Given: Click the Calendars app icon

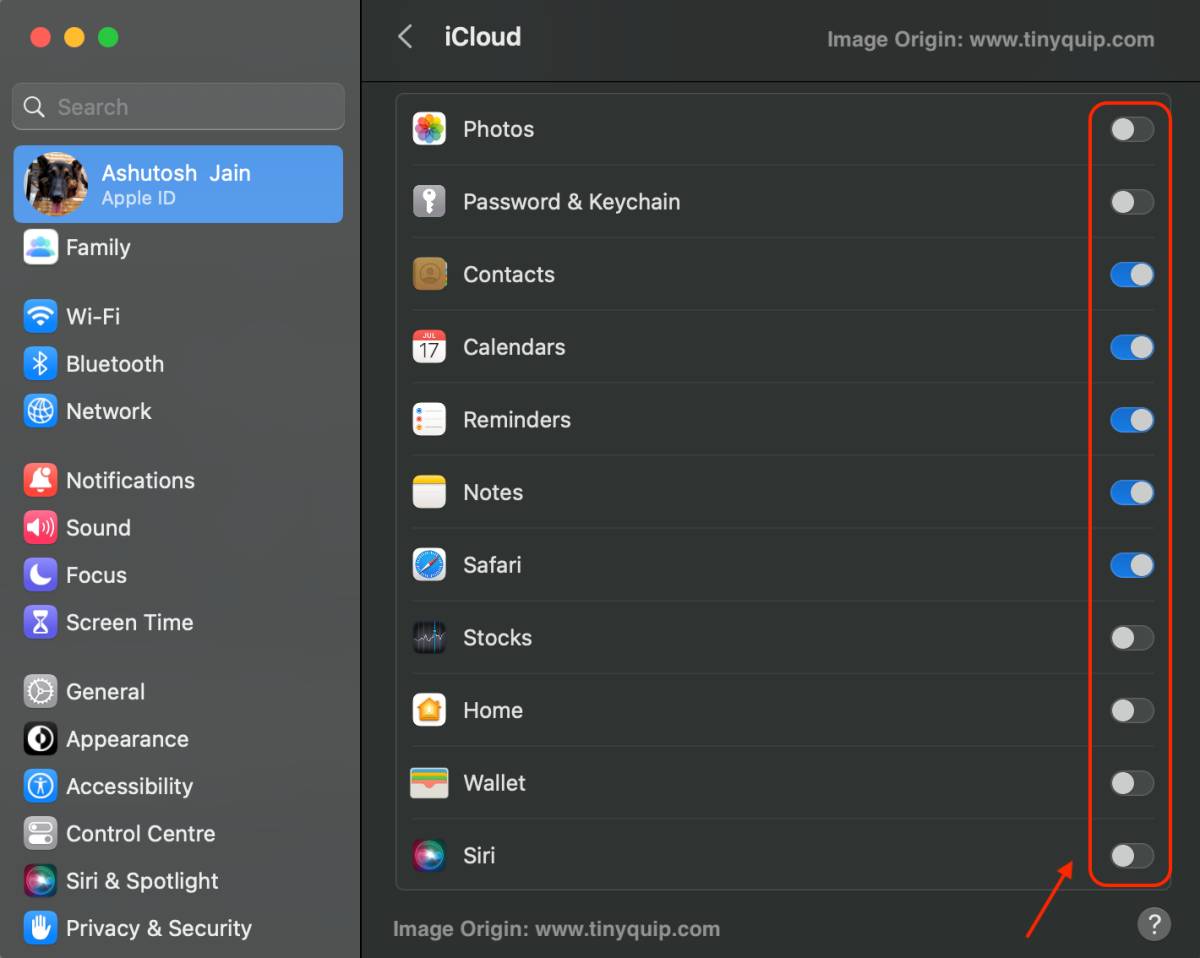Looking at the screenshot, I should [429, 347].
